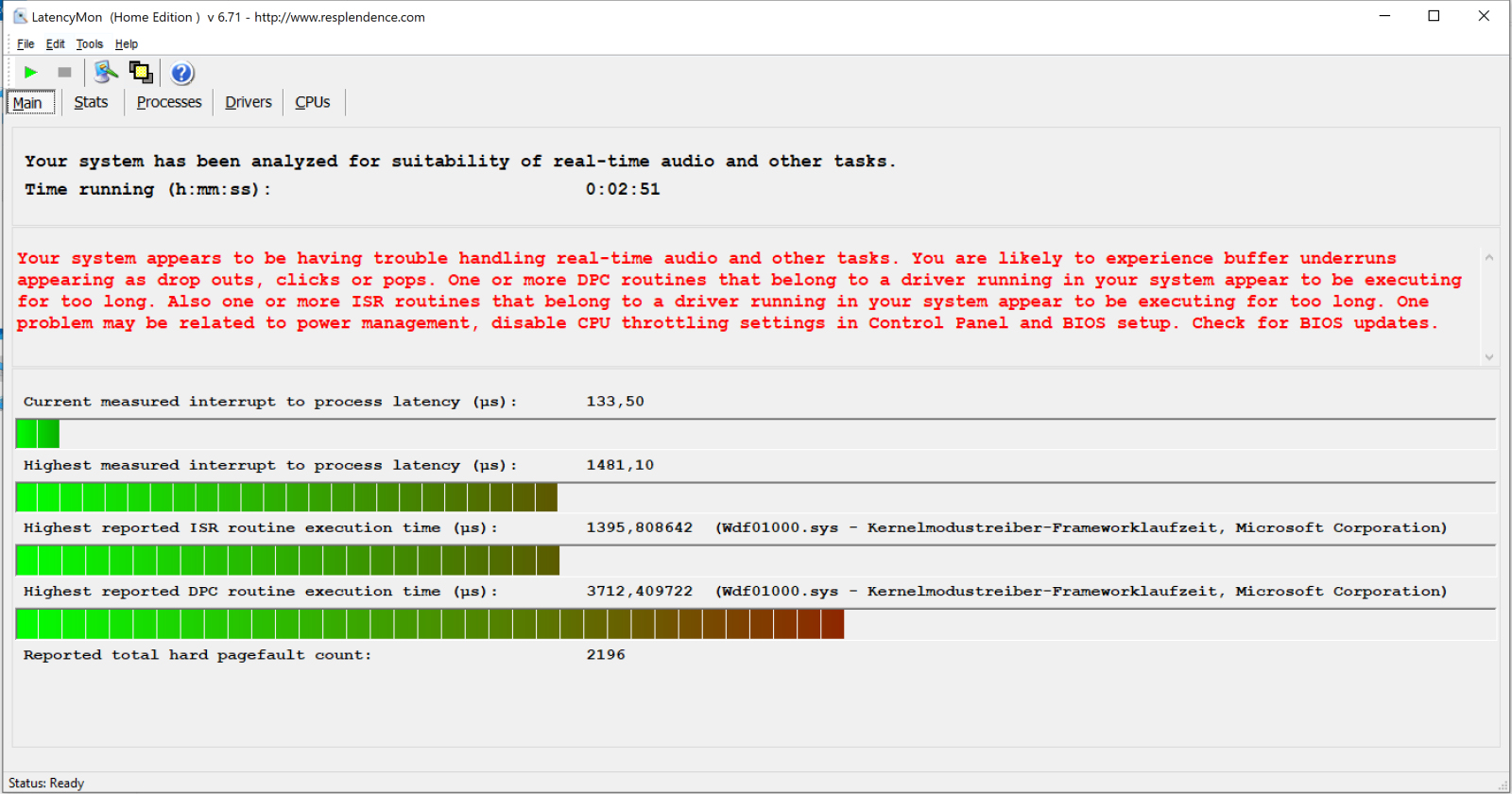Click 'Highest reported ISR routine execution time' label
Screen dimensions: 1512x794
tap(261, 527)
